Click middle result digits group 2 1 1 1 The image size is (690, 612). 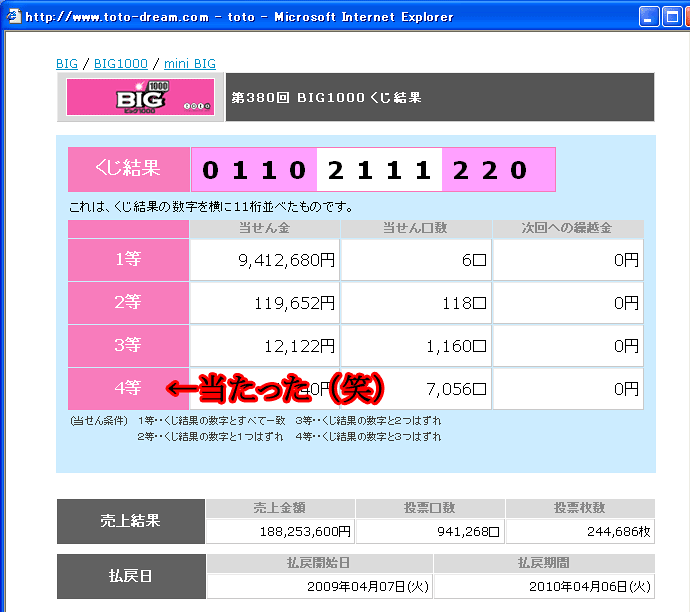[x=379, y=170]
